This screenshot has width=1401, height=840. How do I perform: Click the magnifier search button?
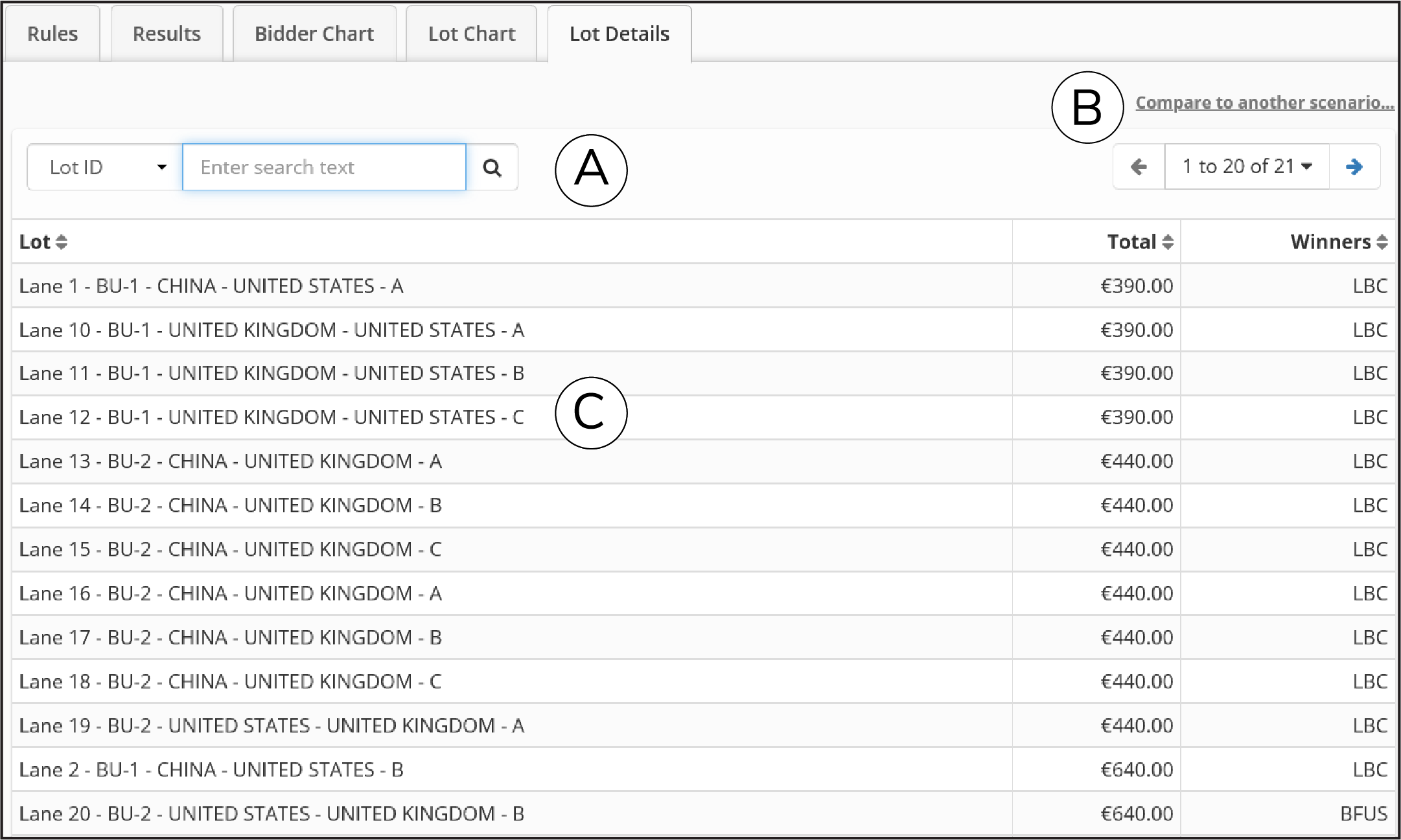(x=492, y=168)
